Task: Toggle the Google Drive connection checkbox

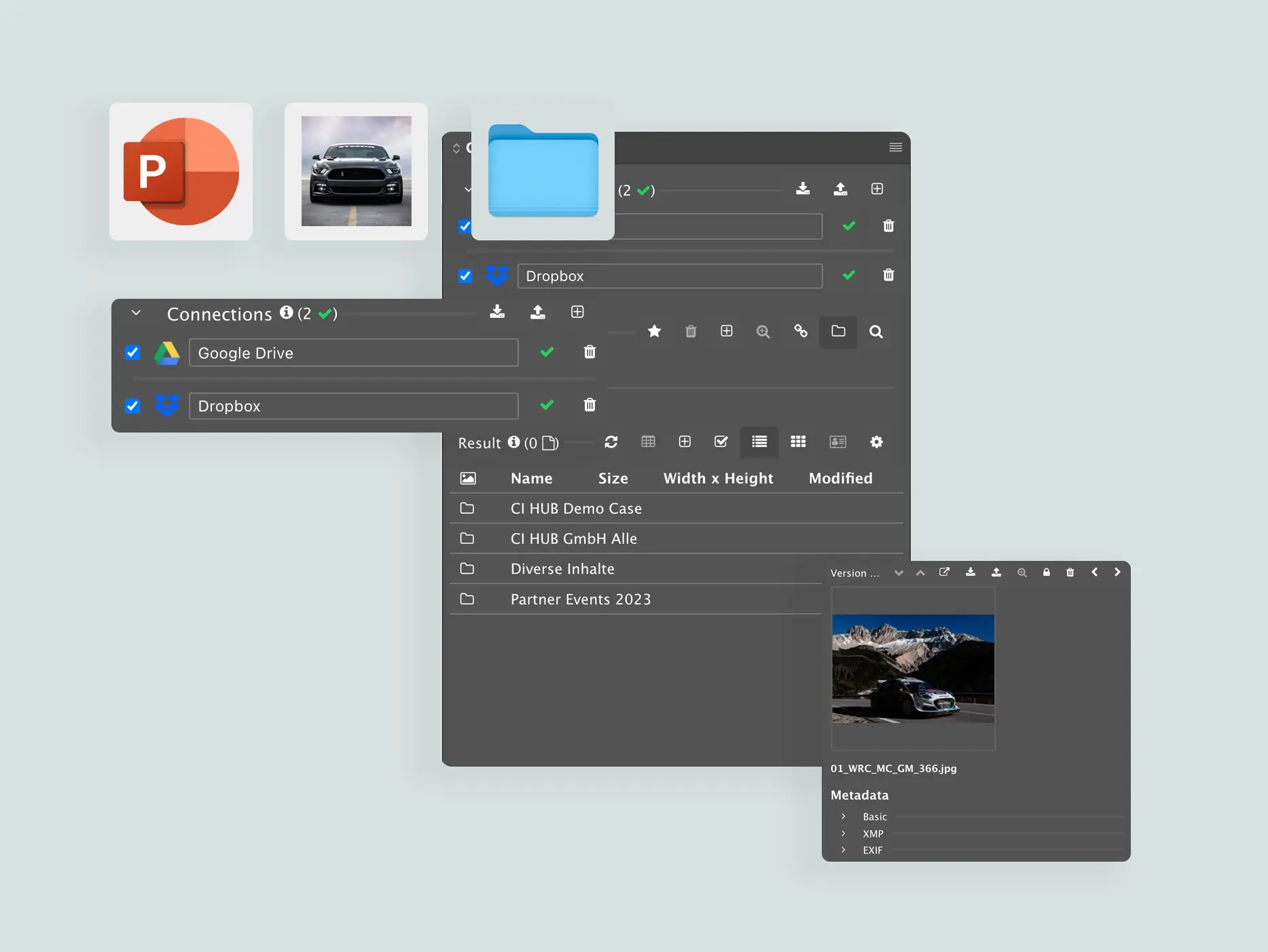Action: [x=132, y=352]
